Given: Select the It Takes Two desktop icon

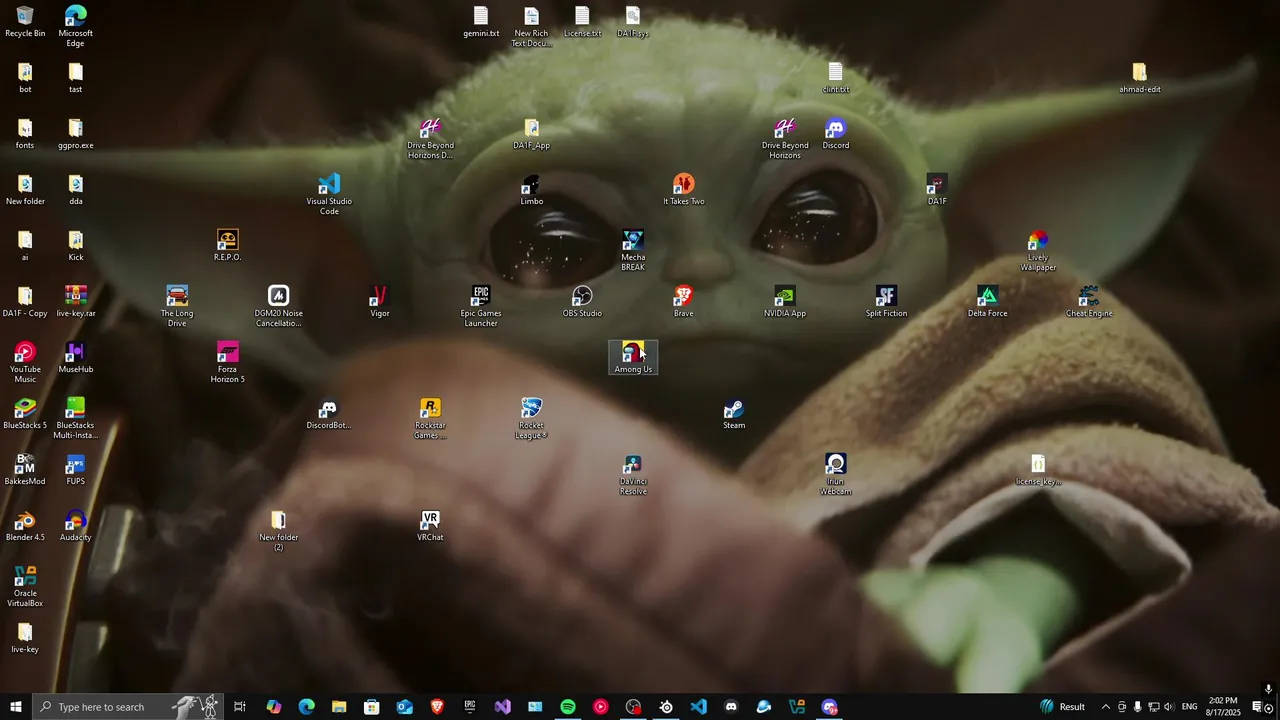Looking at the screenshot, I should click(684, 190).
